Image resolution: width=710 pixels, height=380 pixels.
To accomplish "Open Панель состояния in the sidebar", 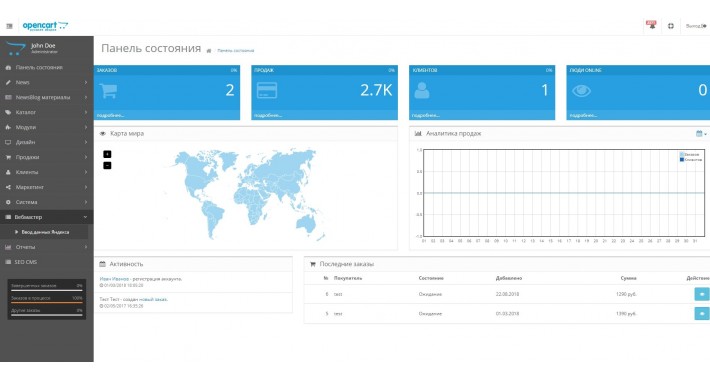I will 47,67.
